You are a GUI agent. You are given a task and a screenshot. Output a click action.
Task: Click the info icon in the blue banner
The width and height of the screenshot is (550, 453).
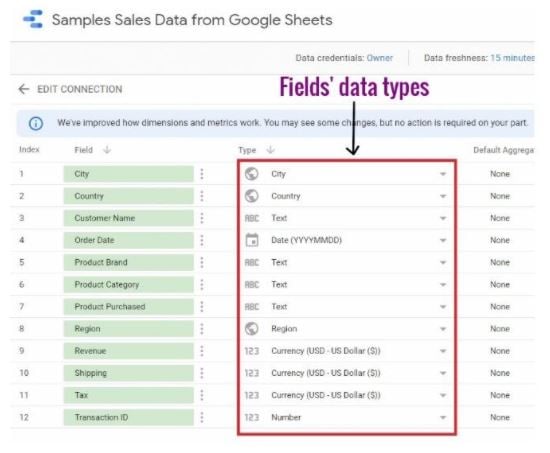coord(36,123)
